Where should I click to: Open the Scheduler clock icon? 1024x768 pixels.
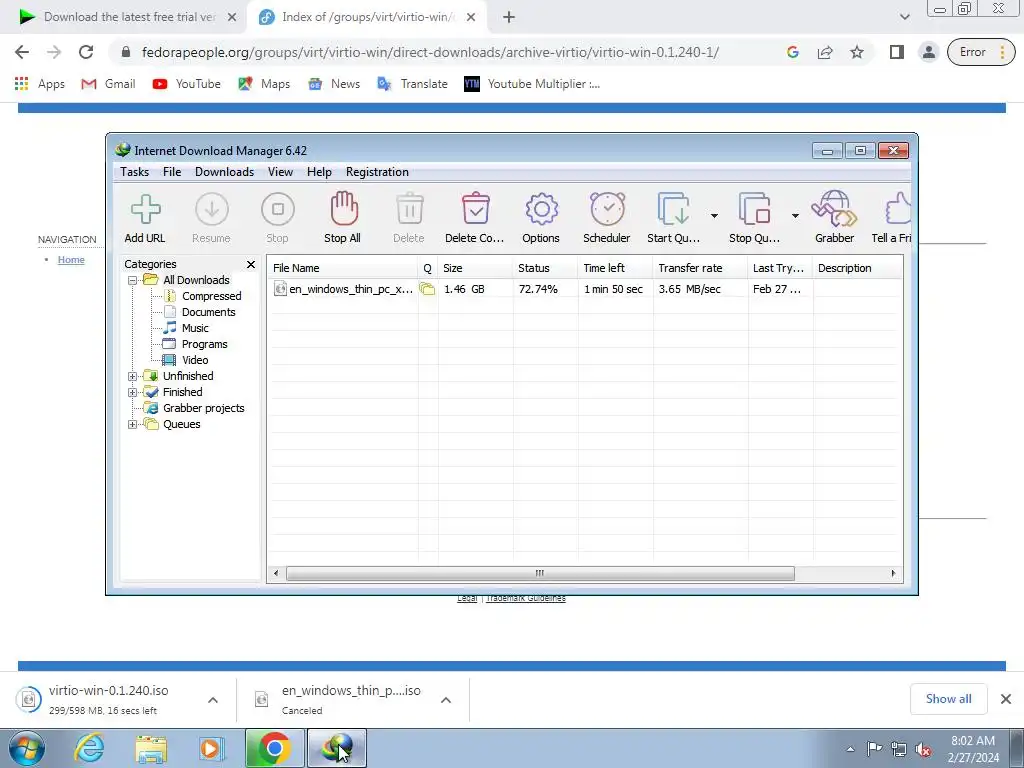click(607, 210)
